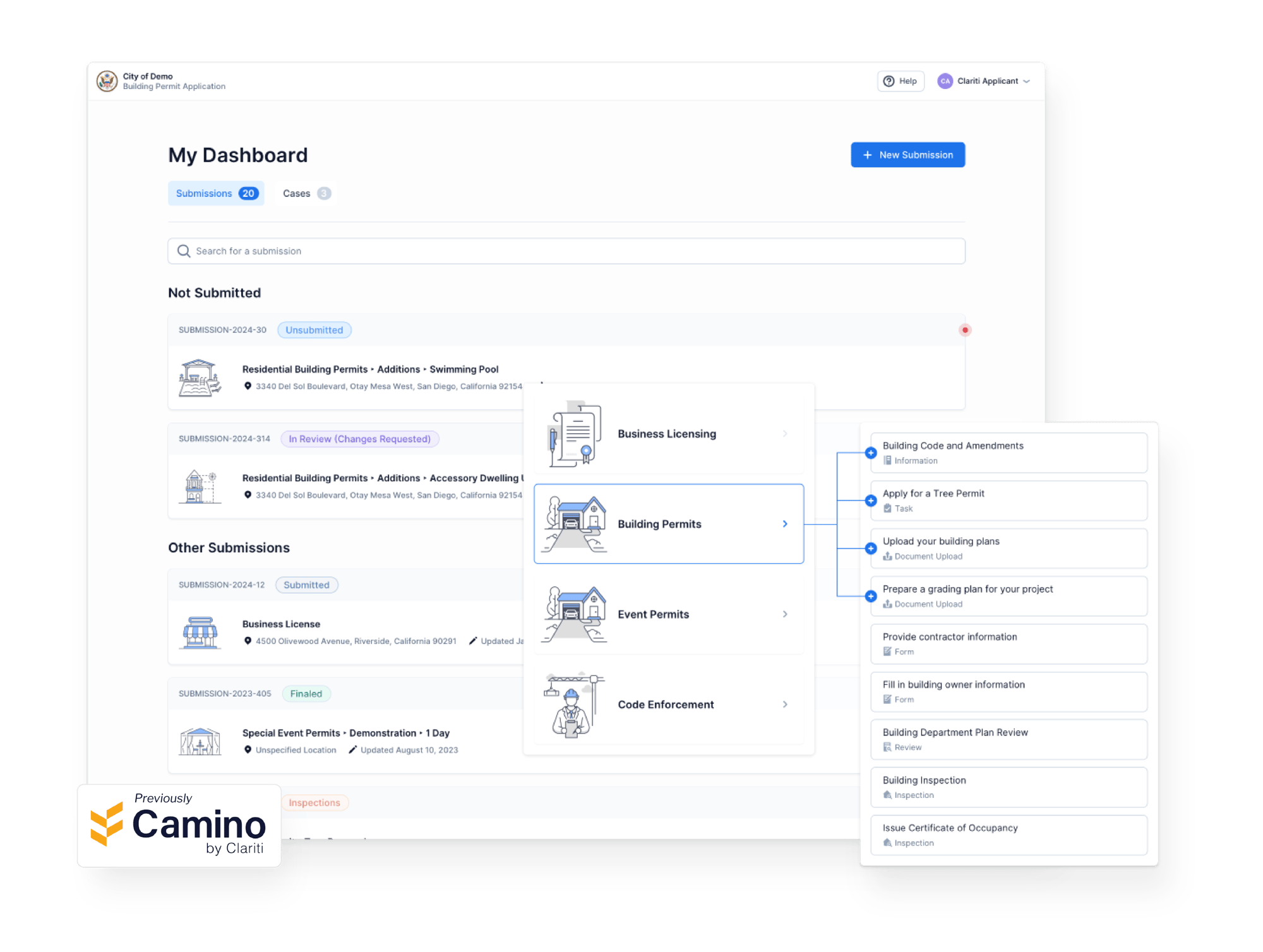This screenshot has height=952, width=1263.
Task: Click the Event Permits category icon
Action: pyautogui.click(x=575, y=613)
